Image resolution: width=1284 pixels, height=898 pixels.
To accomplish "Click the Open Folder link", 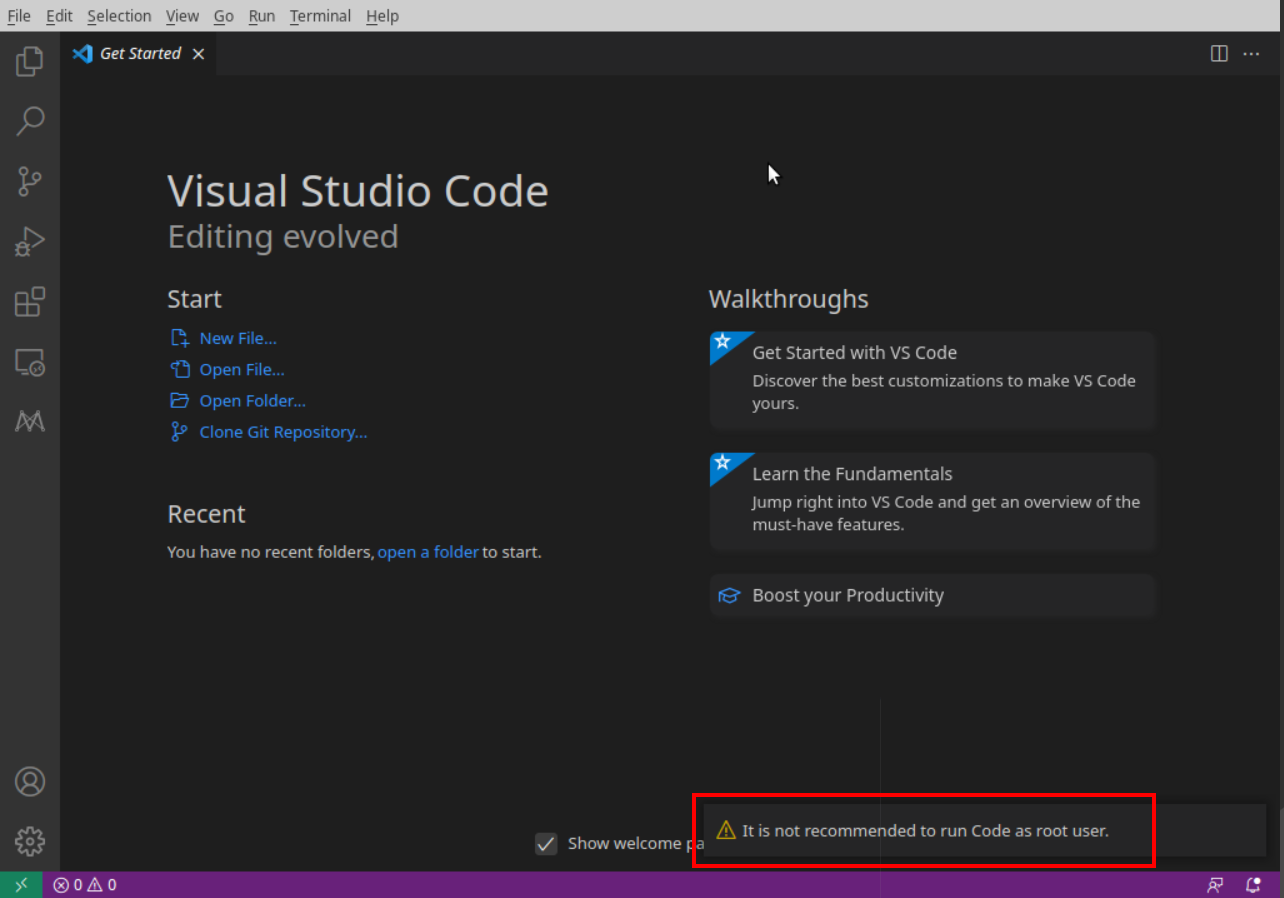I will click(x=252, y=401).
